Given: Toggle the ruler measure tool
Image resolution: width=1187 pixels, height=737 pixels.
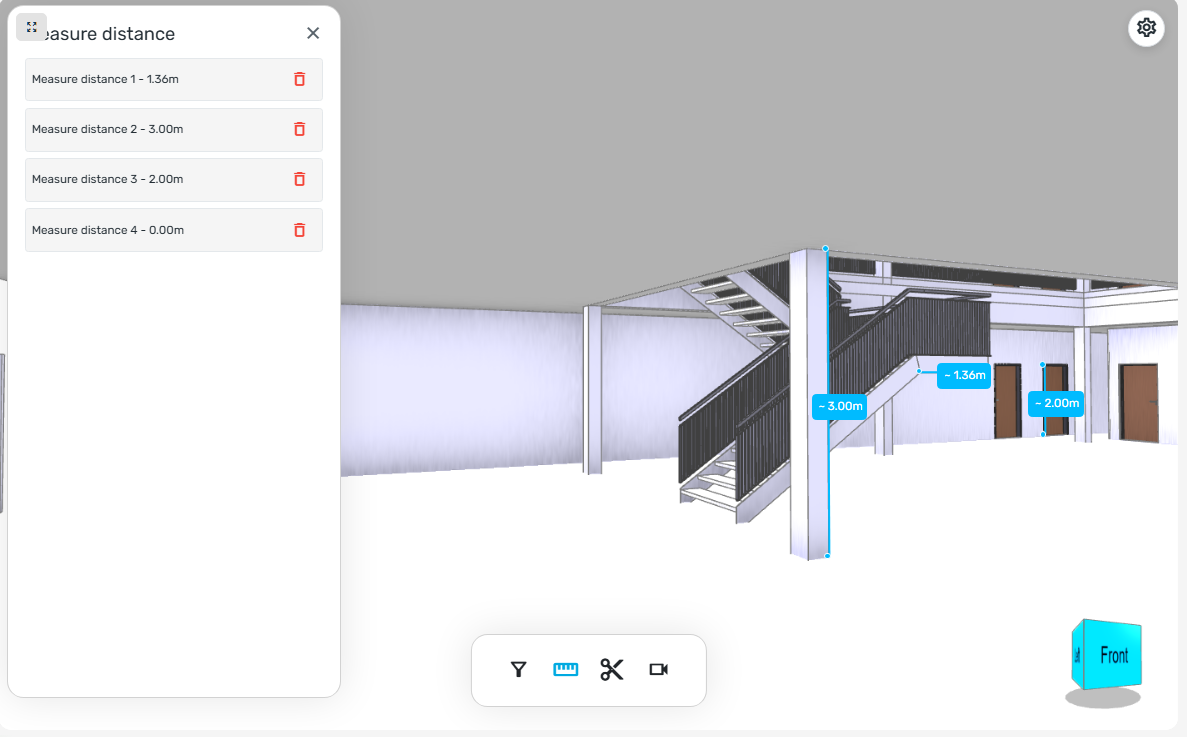Looking at the screenshot, I should pos(565,670).
